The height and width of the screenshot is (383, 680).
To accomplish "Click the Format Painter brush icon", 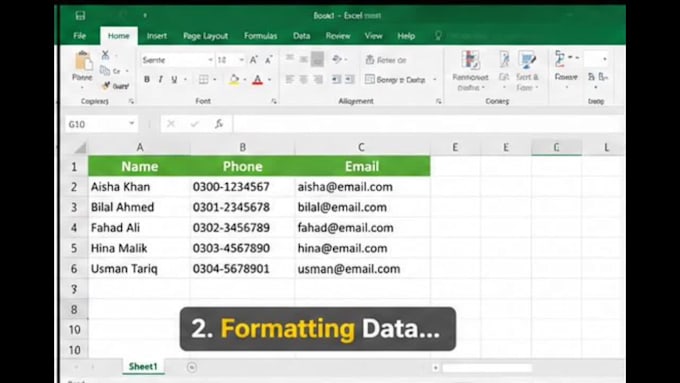I will 105,86.
